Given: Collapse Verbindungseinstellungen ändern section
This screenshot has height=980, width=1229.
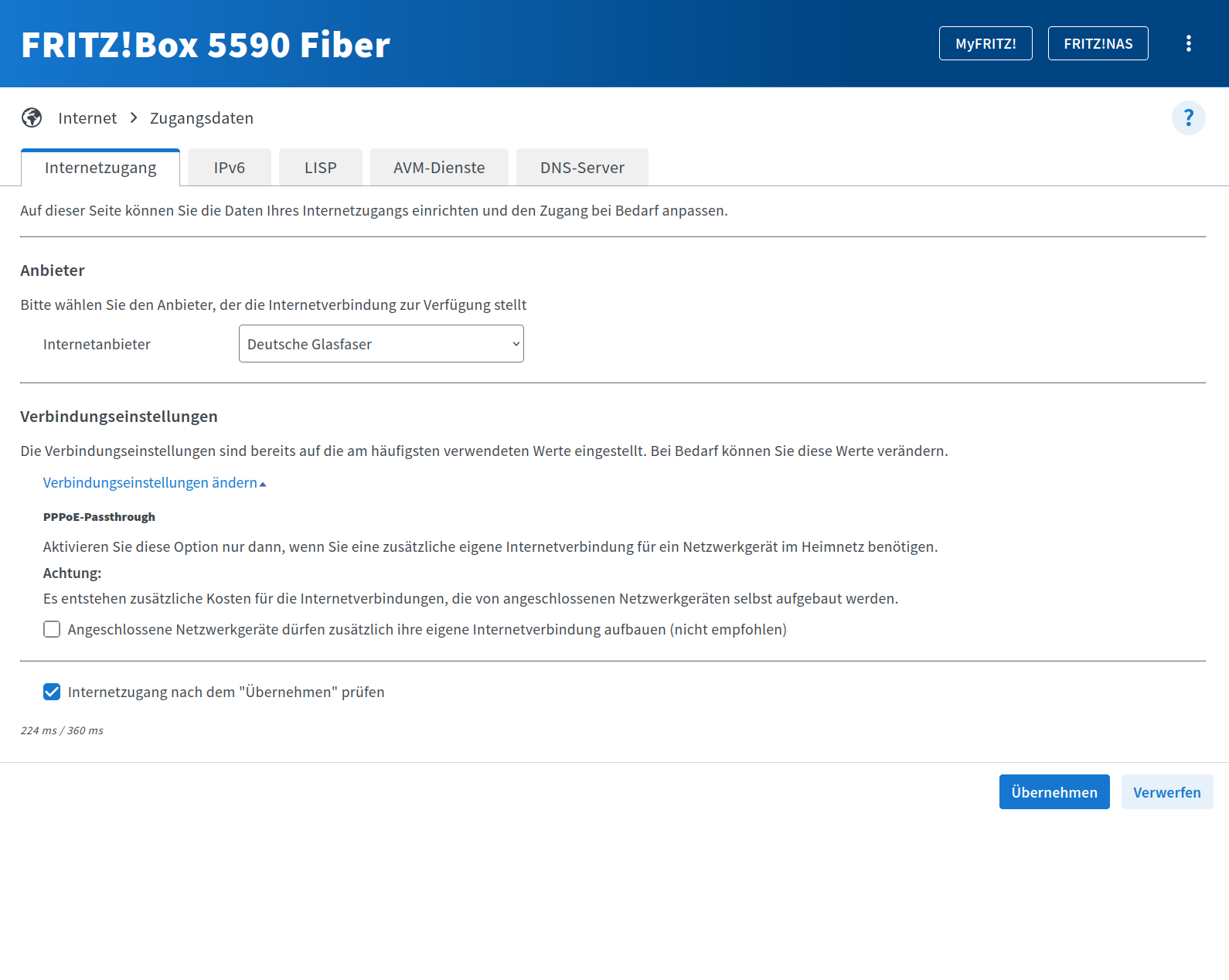Looking at the screenshot, I should click(x=155, y=482).
